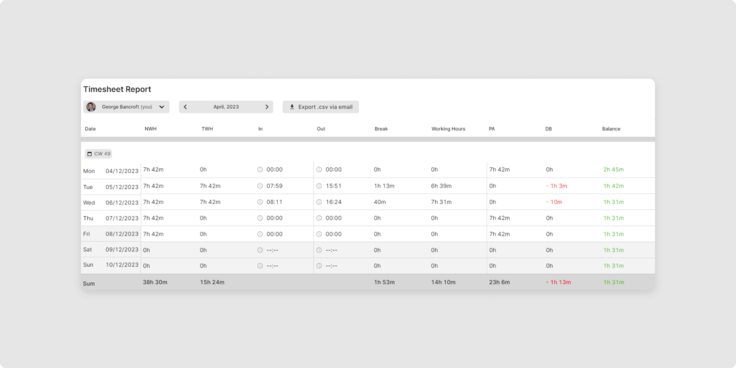
Task: Click George Bancroft's avatar picture
Action: click(x=91, y=107)
